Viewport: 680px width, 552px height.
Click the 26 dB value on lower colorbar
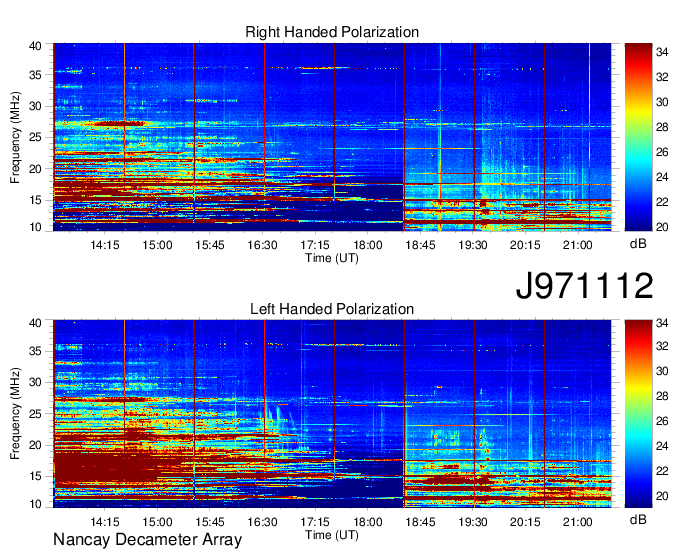point(662,421)
